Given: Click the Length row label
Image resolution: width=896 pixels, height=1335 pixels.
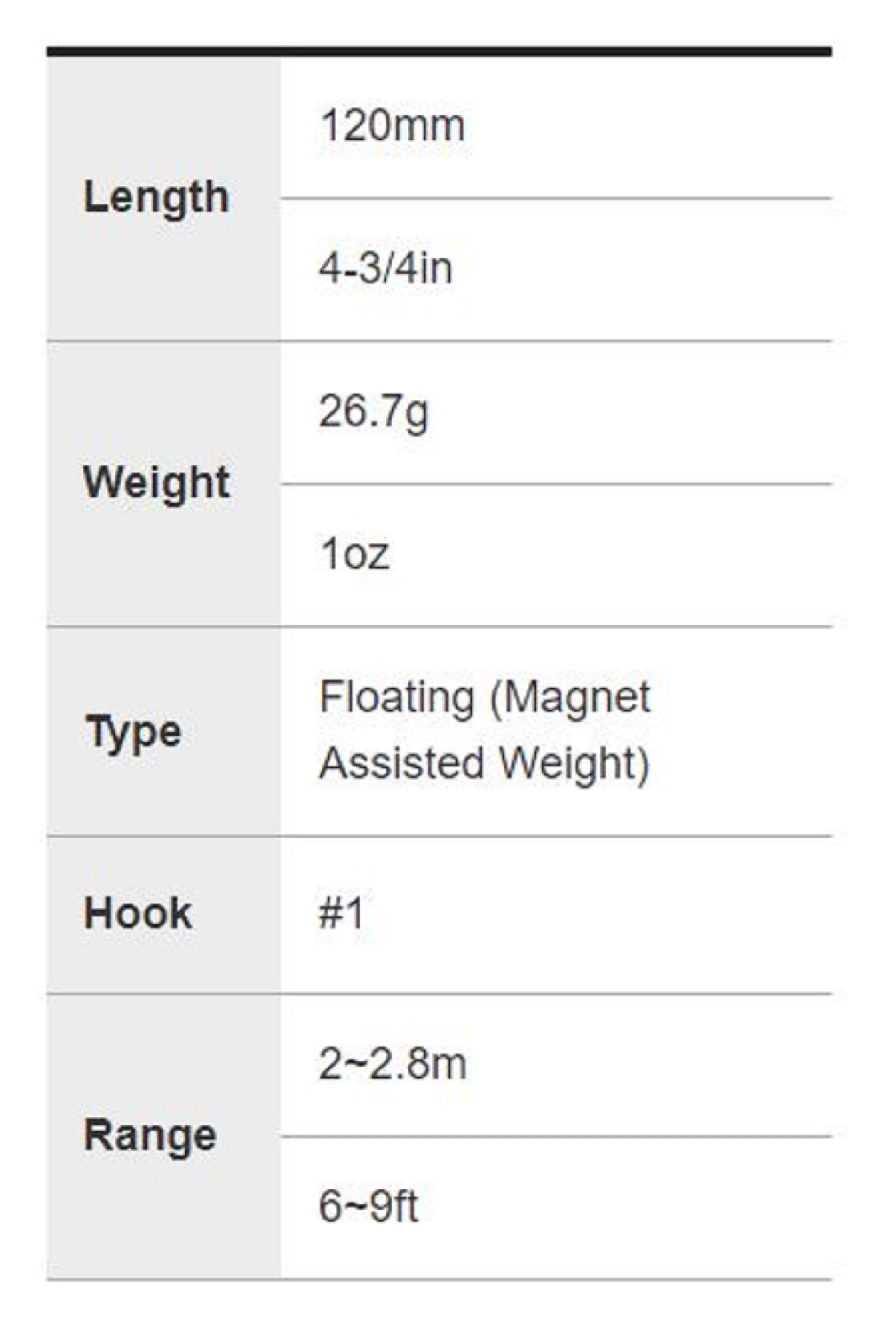Looking at the screenshot, I should tap(156, 198).
